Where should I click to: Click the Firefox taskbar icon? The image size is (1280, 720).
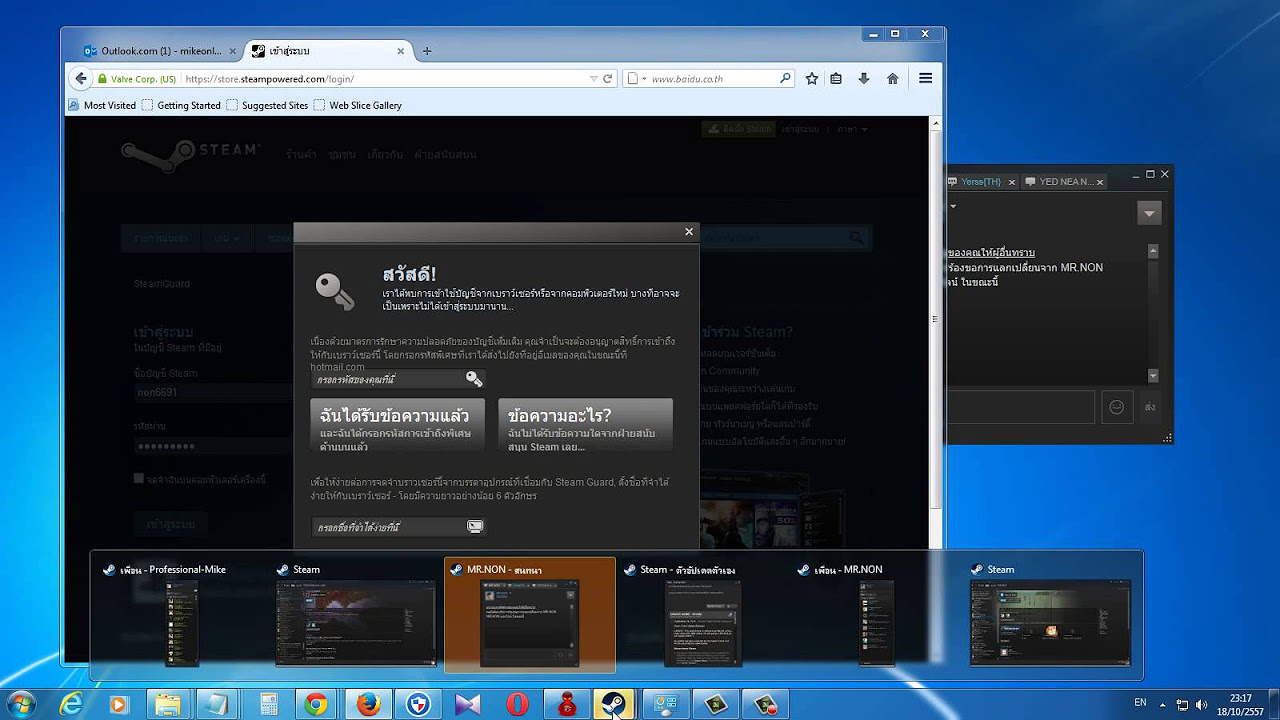(x=368, y=704)
